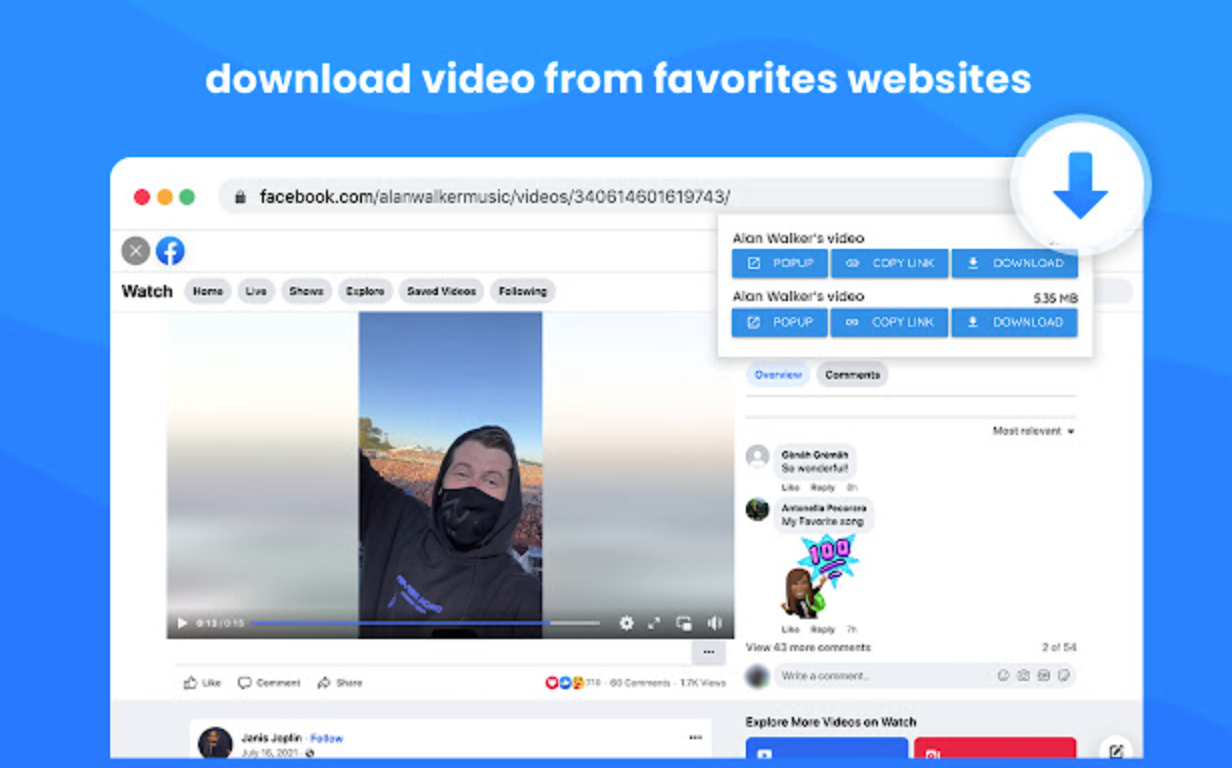Like the "So wonderful!" comment

point(790,488)
